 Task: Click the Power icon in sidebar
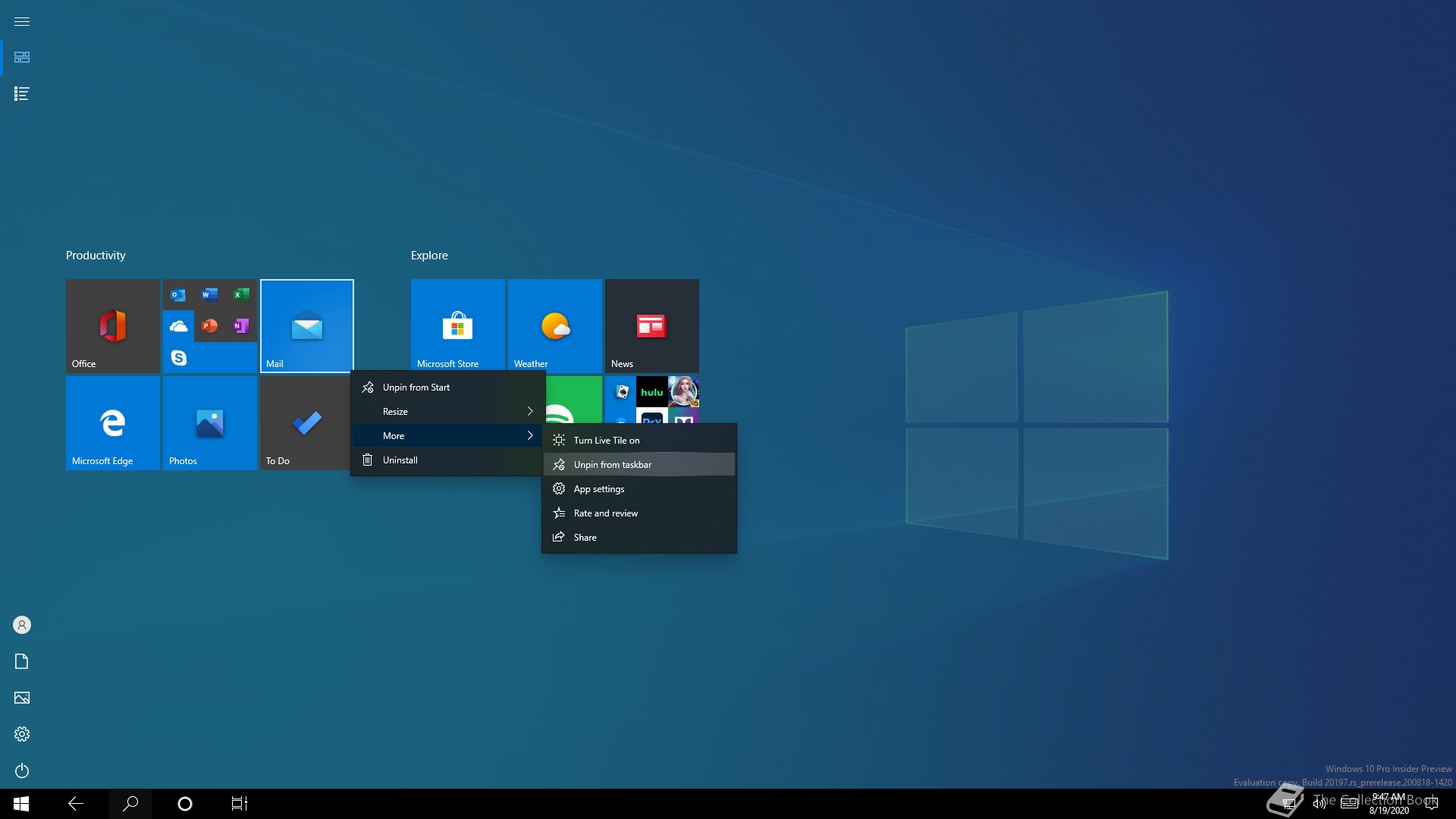[x=22, y=770]
